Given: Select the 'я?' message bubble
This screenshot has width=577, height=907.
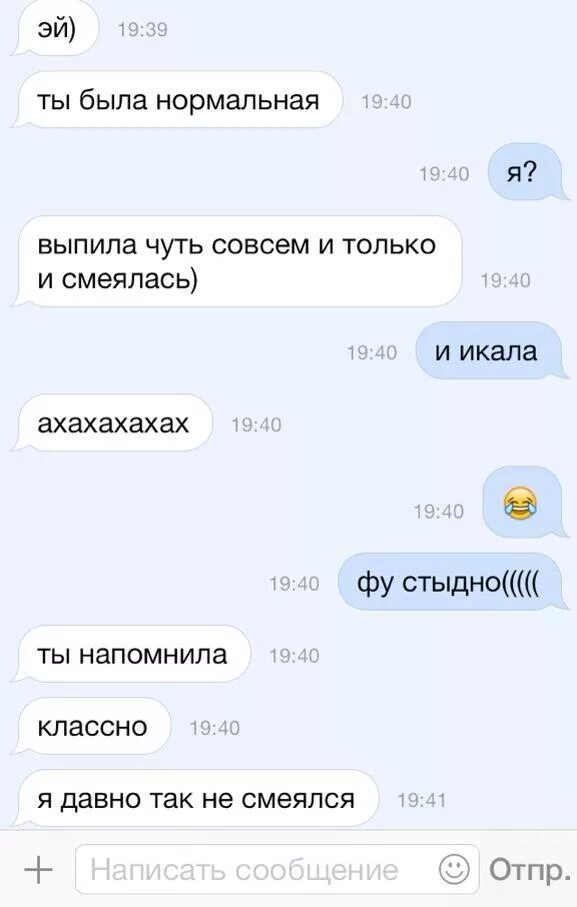Looking at the screenshot, I should (525, 172).
